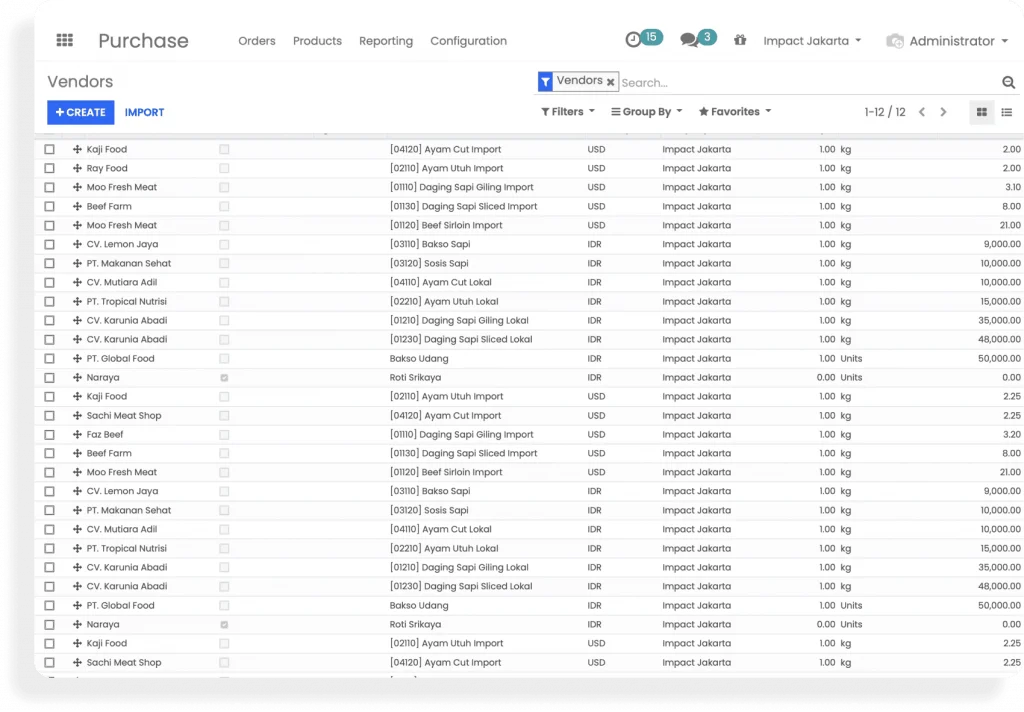Click the search magnifier icon
The image size is (1024, 712).
point(1008,82)
